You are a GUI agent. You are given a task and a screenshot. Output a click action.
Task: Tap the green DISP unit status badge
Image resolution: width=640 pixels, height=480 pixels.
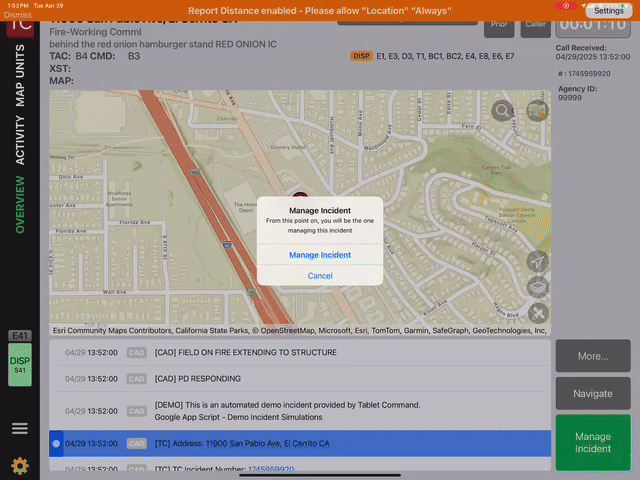[x=19, y=365]
